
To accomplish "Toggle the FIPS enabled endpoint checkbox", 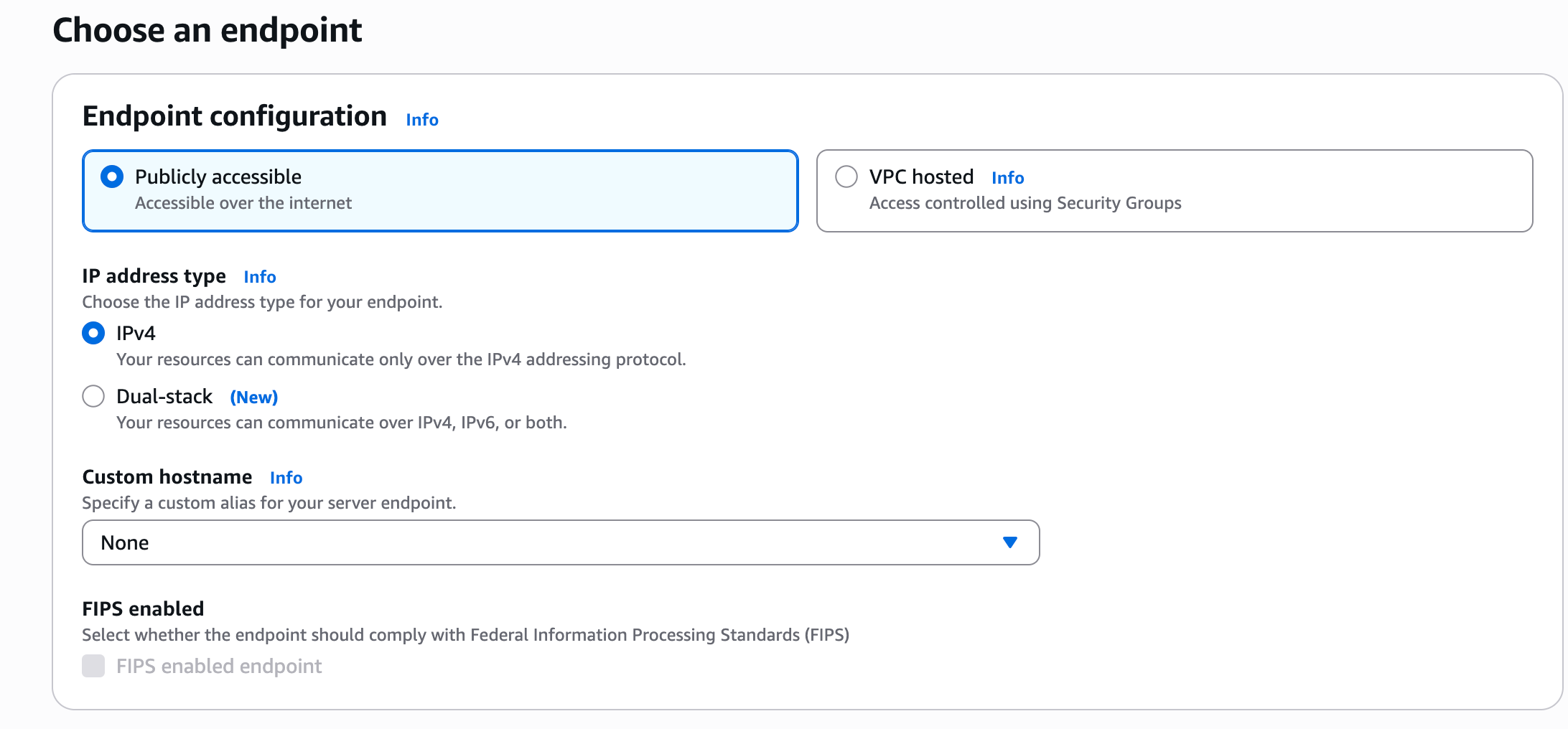I will [93, 666].
